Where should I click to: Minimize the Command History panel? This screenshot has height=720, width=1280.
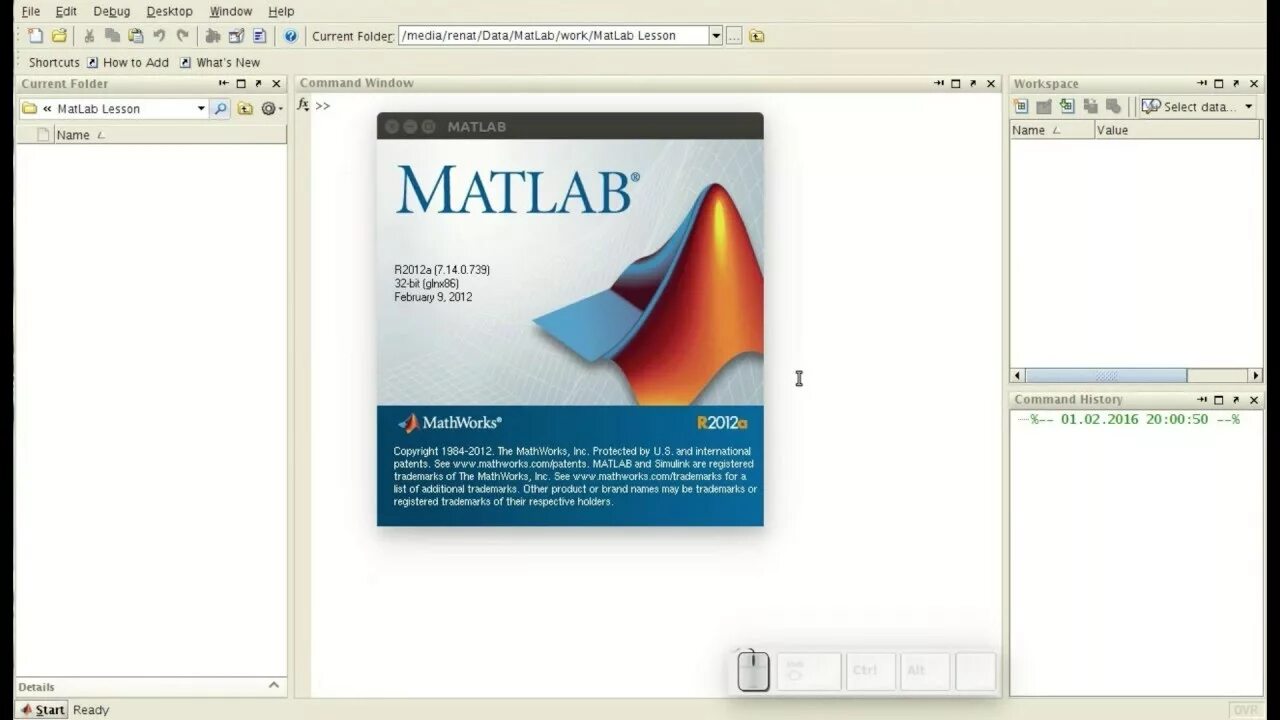coord(1202,400)
